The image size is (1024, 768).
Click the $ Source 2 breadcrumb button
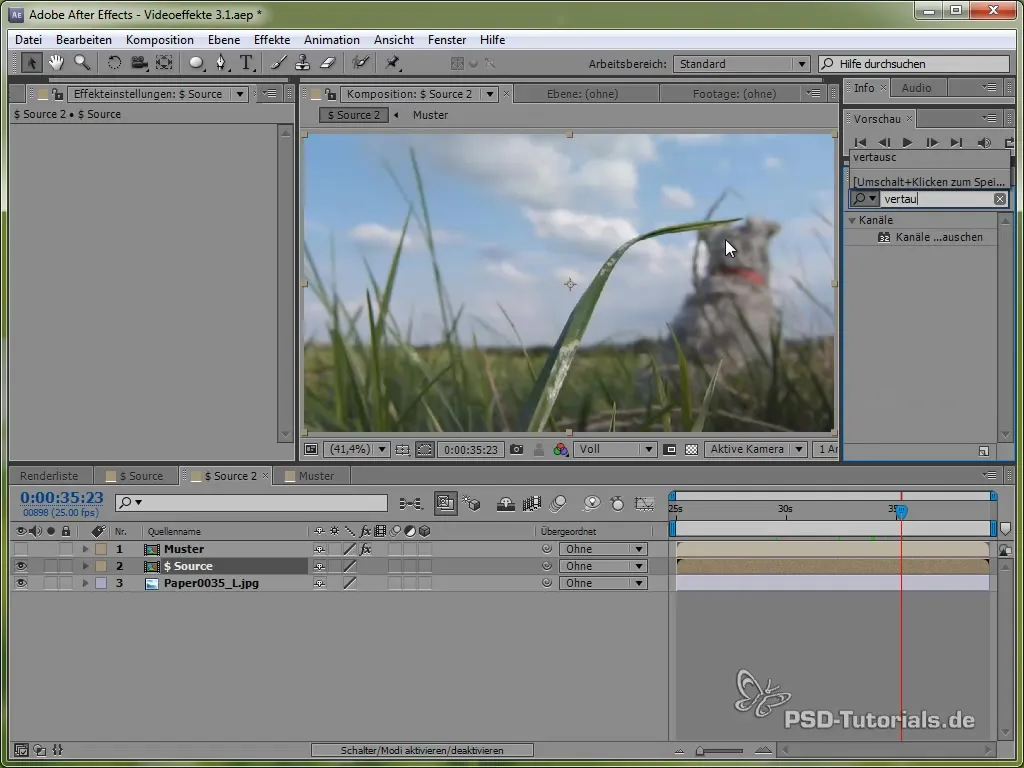(353, 115)
